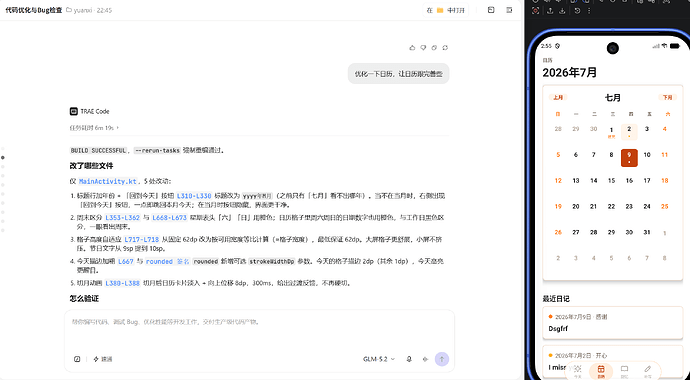The width and height of the screenshot is (690, 380).
Task: Click the thumbs-down feedback icon
Action: click(423, 48)
